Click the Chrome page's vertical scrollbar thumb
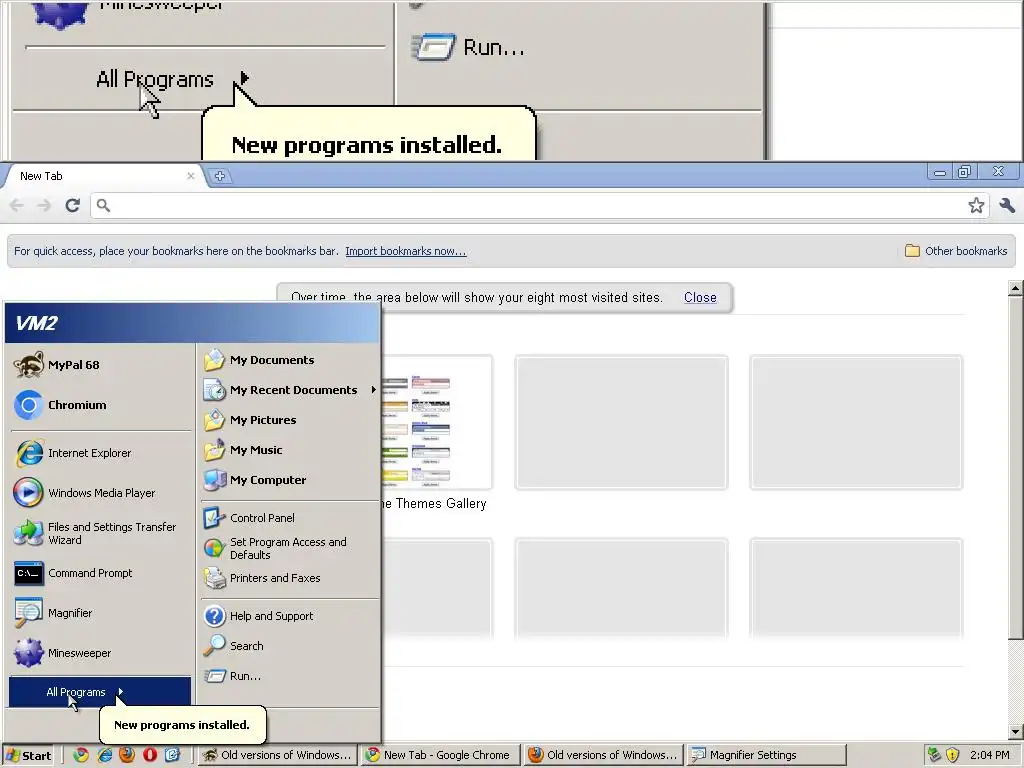1024x768 pixels. [1016, 467]
